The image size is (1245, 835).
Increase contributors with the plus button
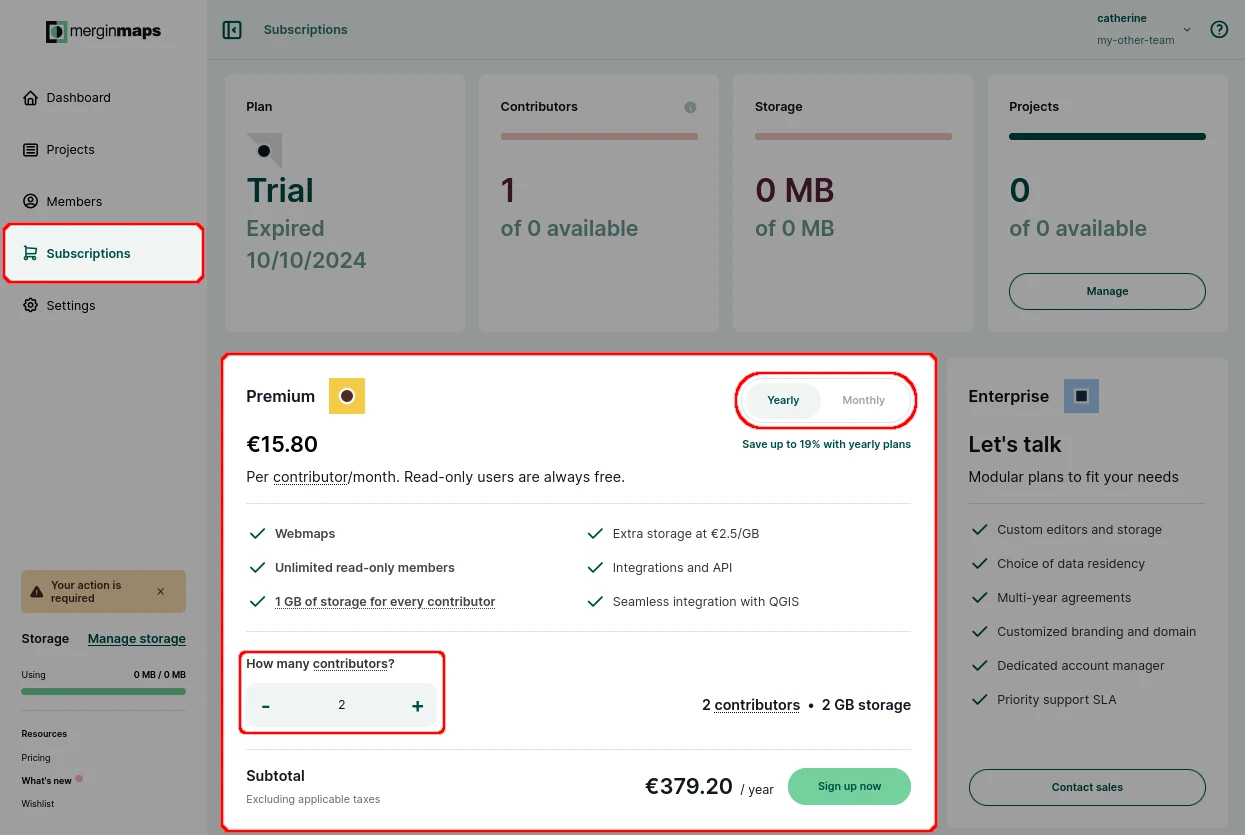417,705
